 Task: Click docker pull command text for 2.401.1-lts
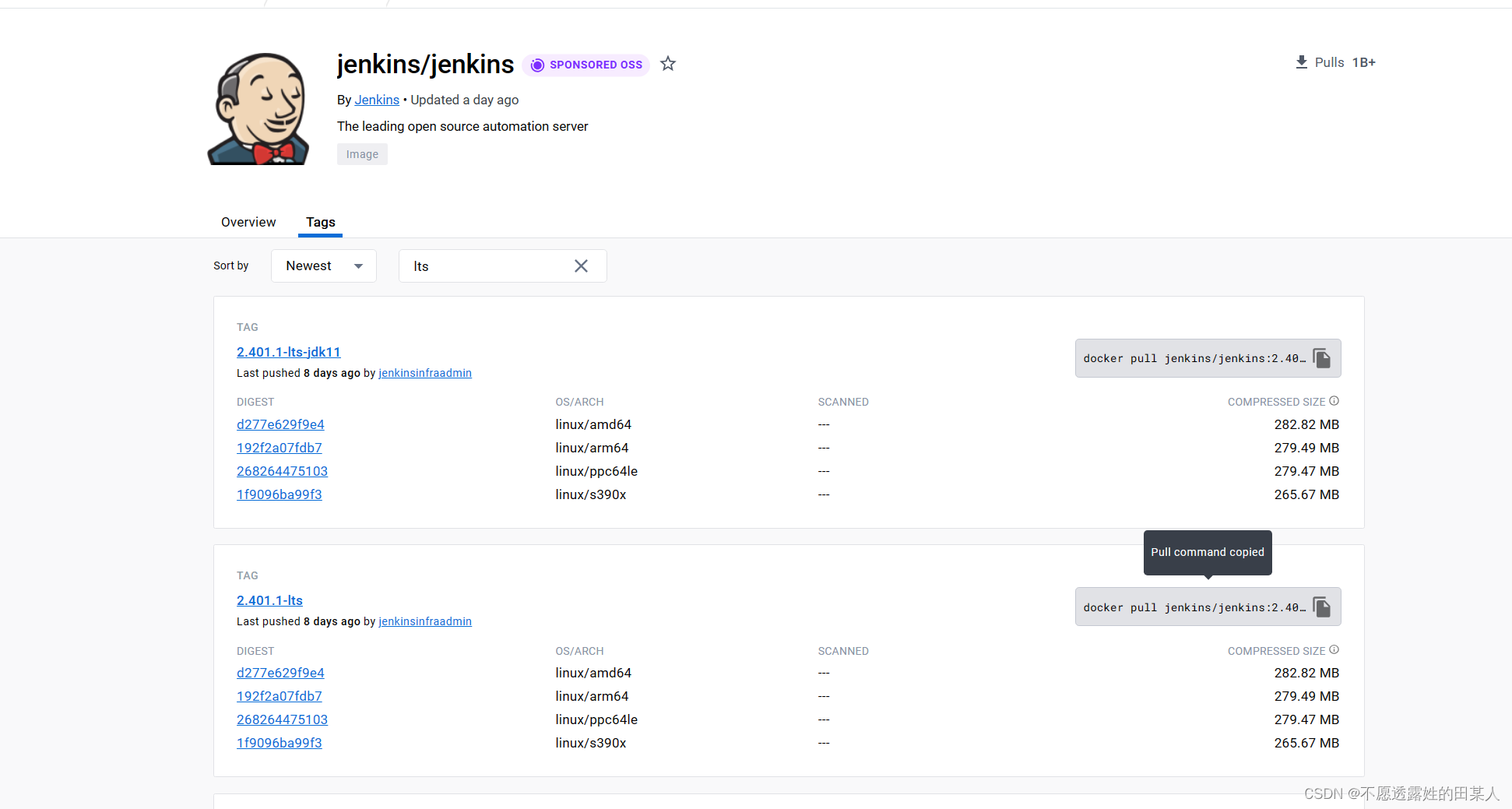click(1194, 607)
